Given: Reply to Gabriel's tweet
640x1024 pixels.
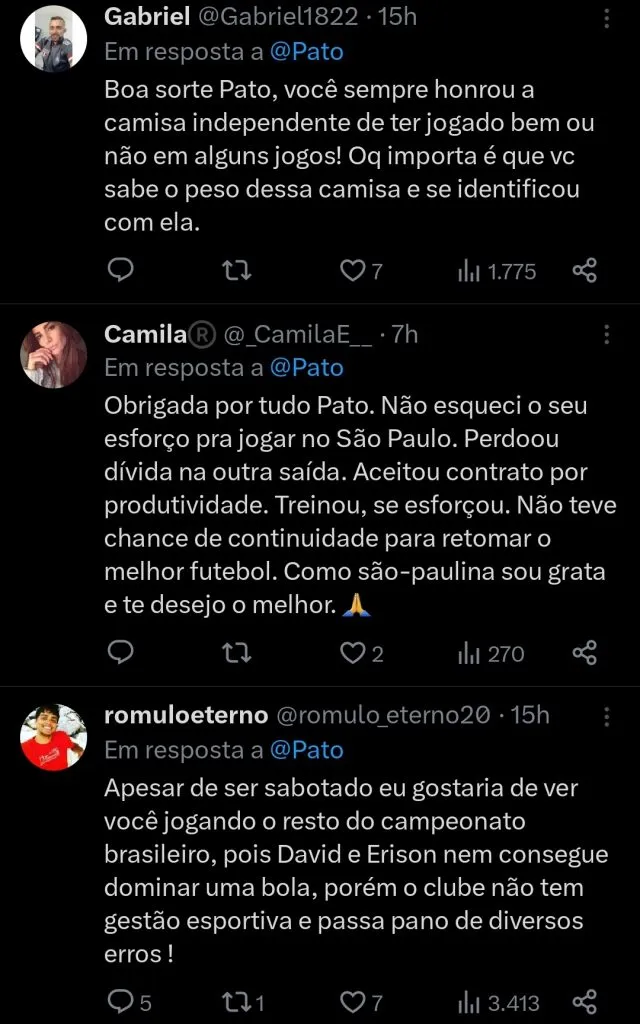Looking at the screenshot, I should (x=120, y=270).
